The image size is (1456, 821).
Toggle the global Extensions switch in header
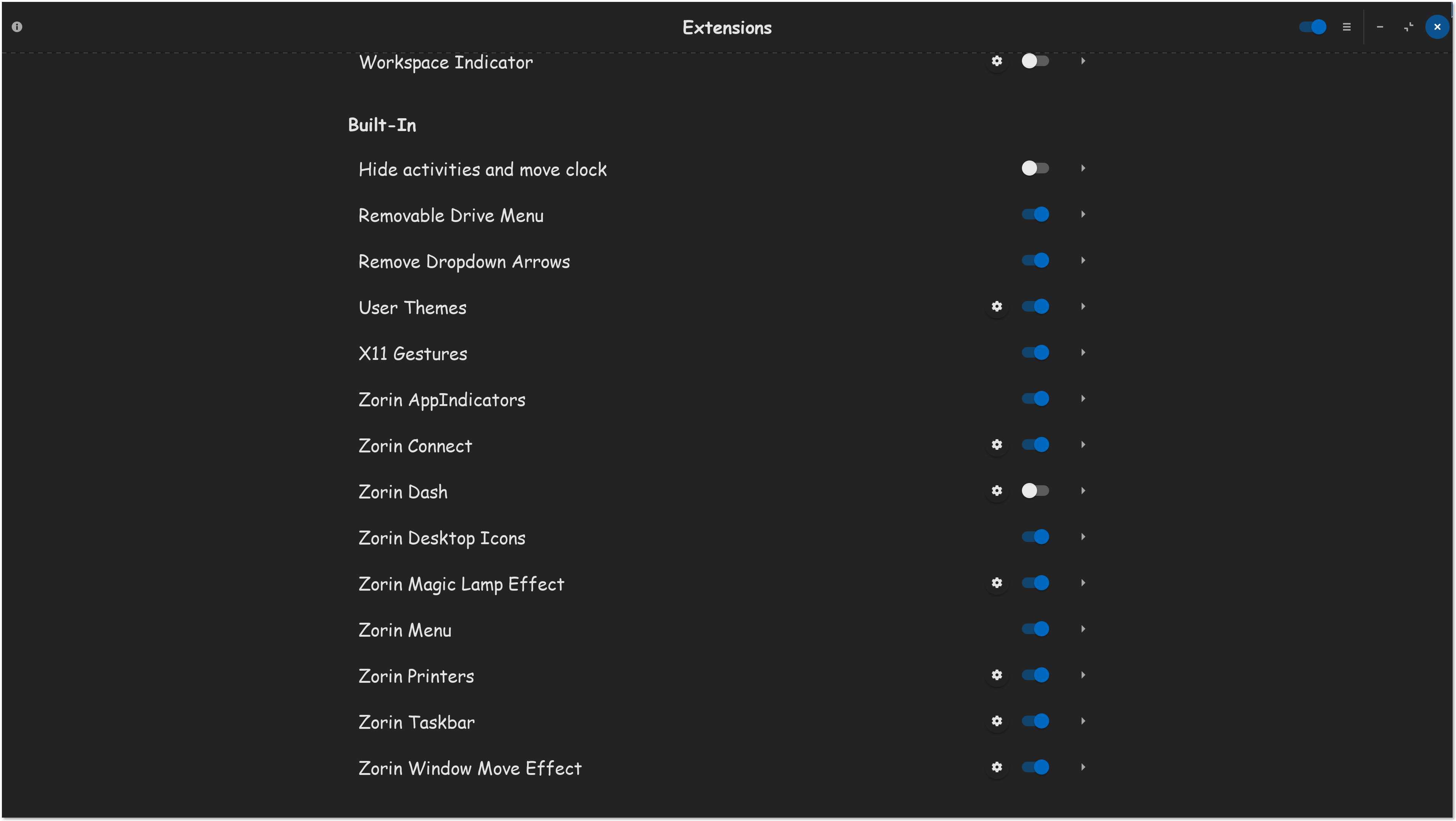[x=1312, y=26]
